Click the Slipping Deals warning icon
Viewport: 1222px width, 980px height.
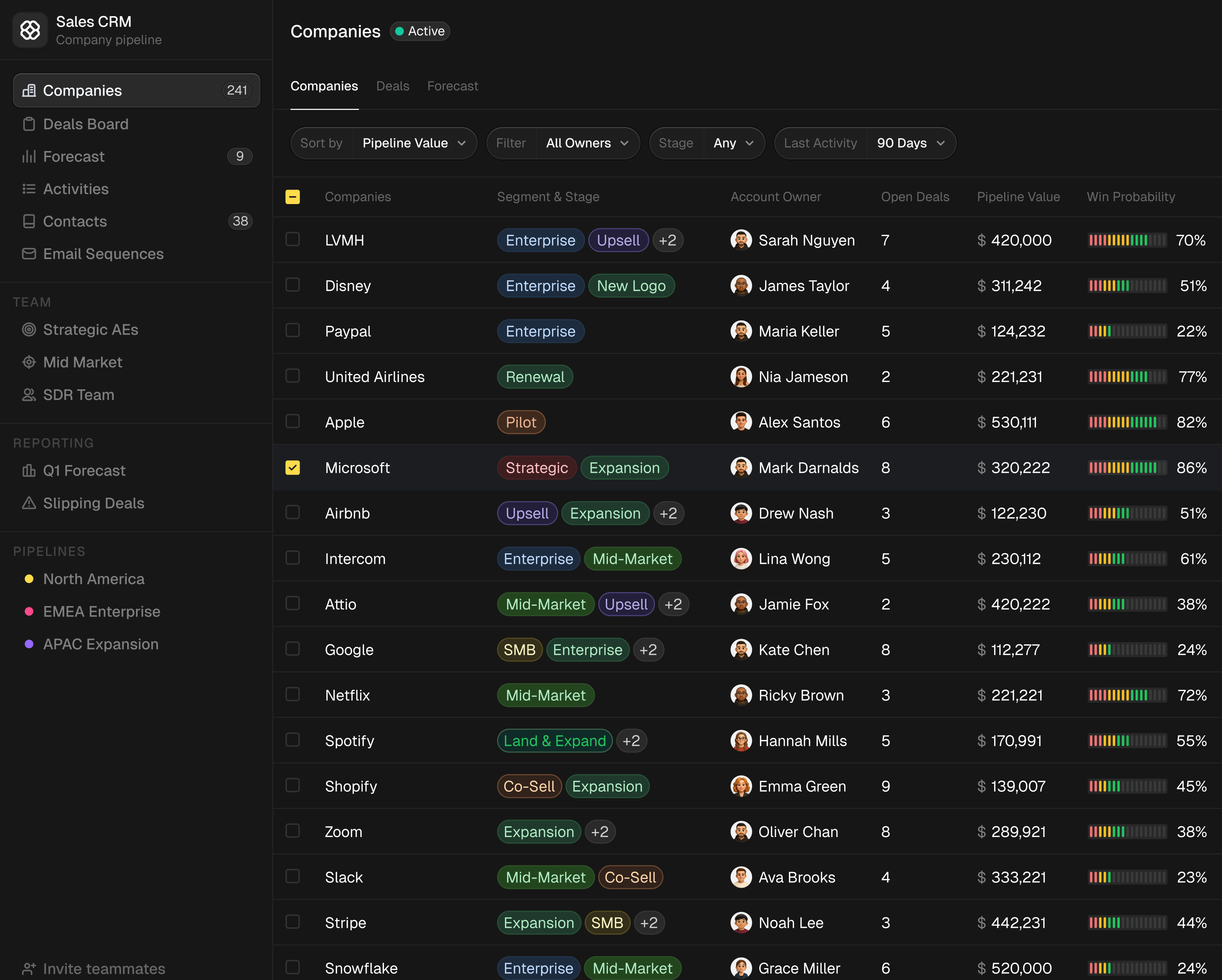(29, 503)
